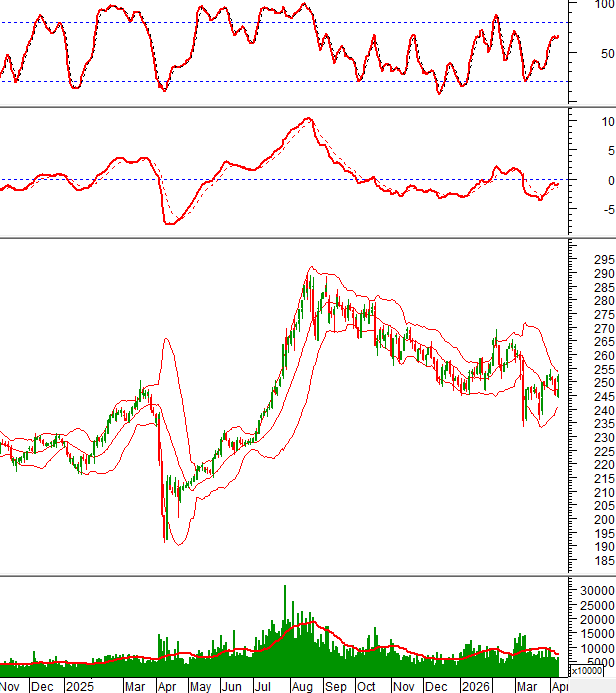Image resolution: width=616 pixels, height=693 pixels.
Task: Pick the Sep marker on the date axis
Action: point(335,687)
